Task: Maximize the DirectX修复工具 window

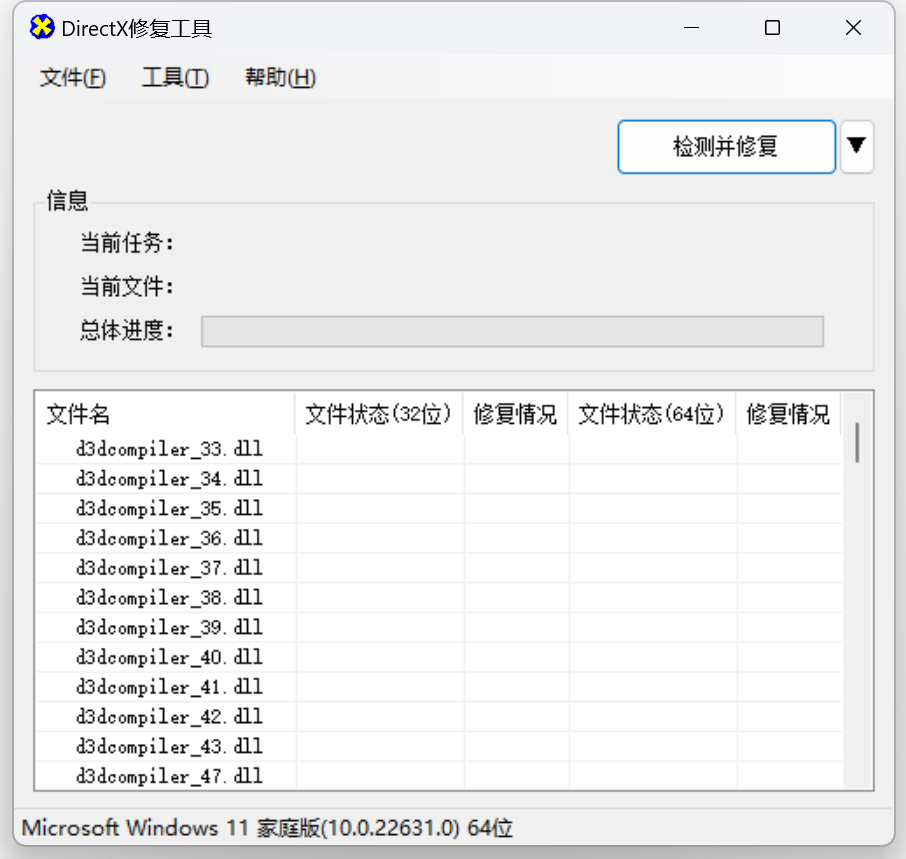Action: (773, 28)
